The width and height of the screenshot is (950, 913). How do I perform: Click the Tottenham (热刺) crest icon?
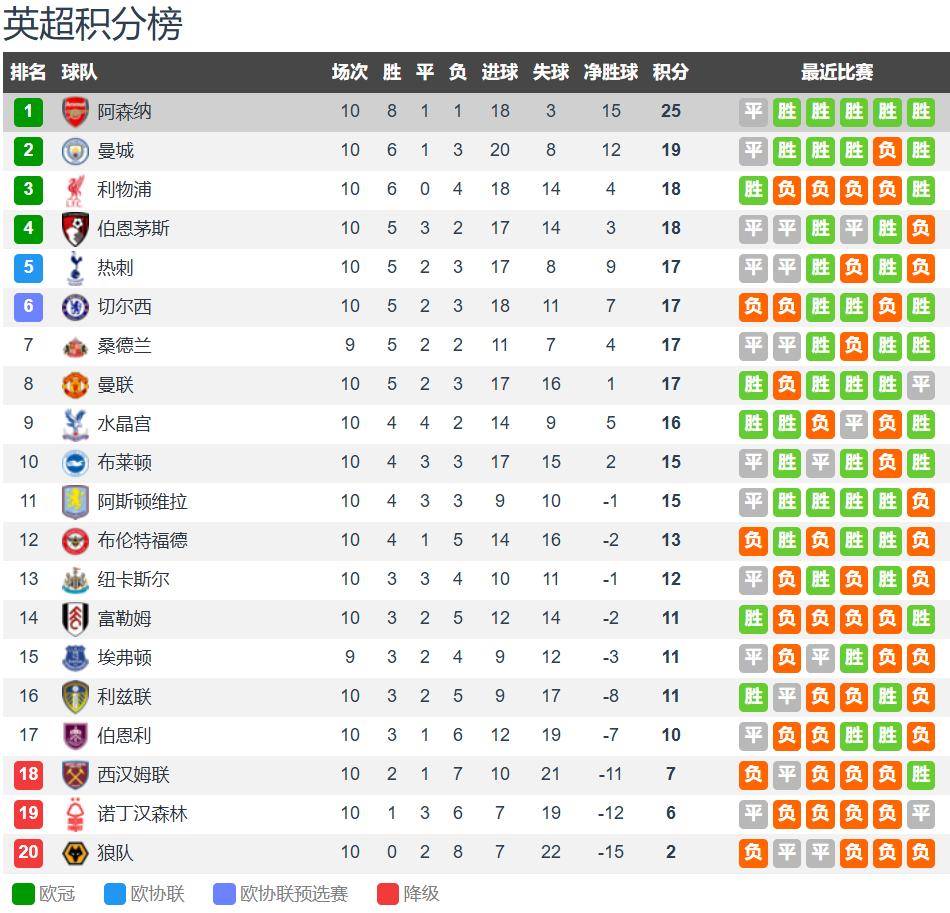click(75, 267)
